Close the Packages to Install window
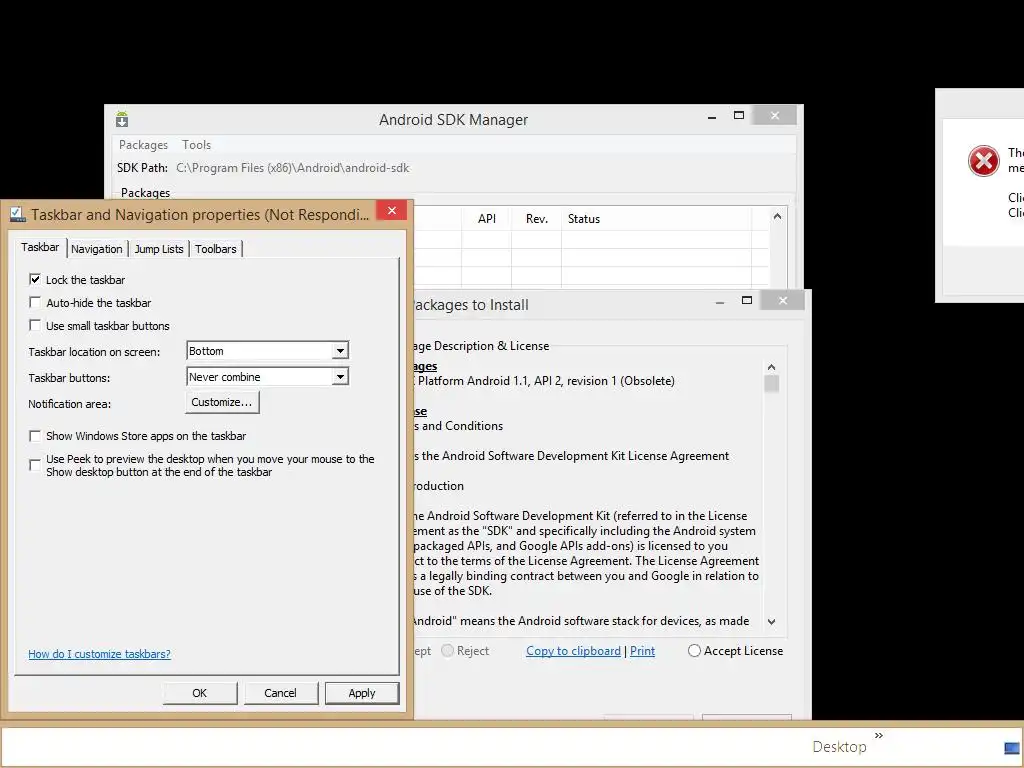 (782, 300)
